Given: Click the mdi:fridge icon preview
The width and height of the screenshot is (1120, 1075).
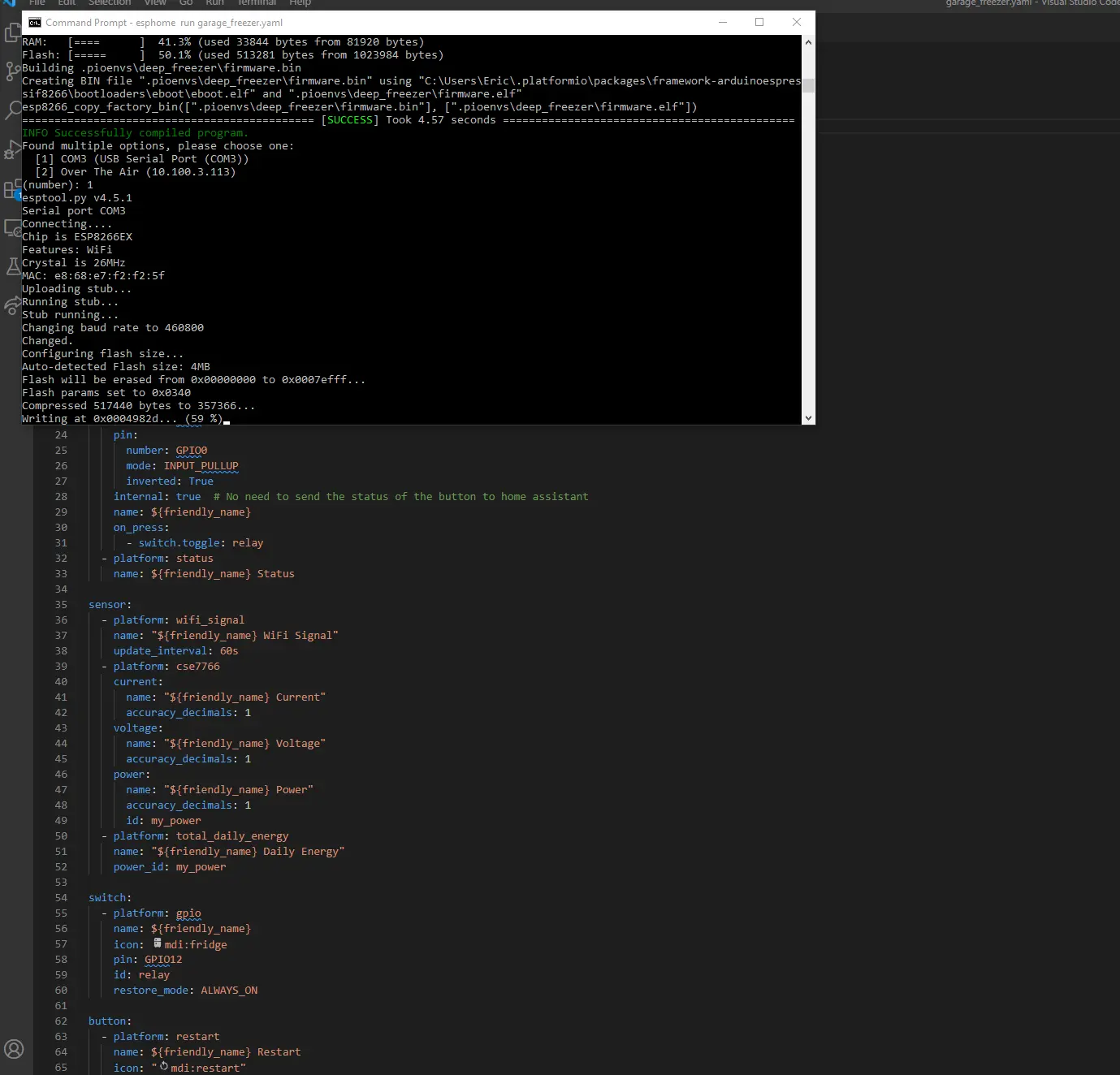Looking at the screenshot, I should (x=158, y=943).
